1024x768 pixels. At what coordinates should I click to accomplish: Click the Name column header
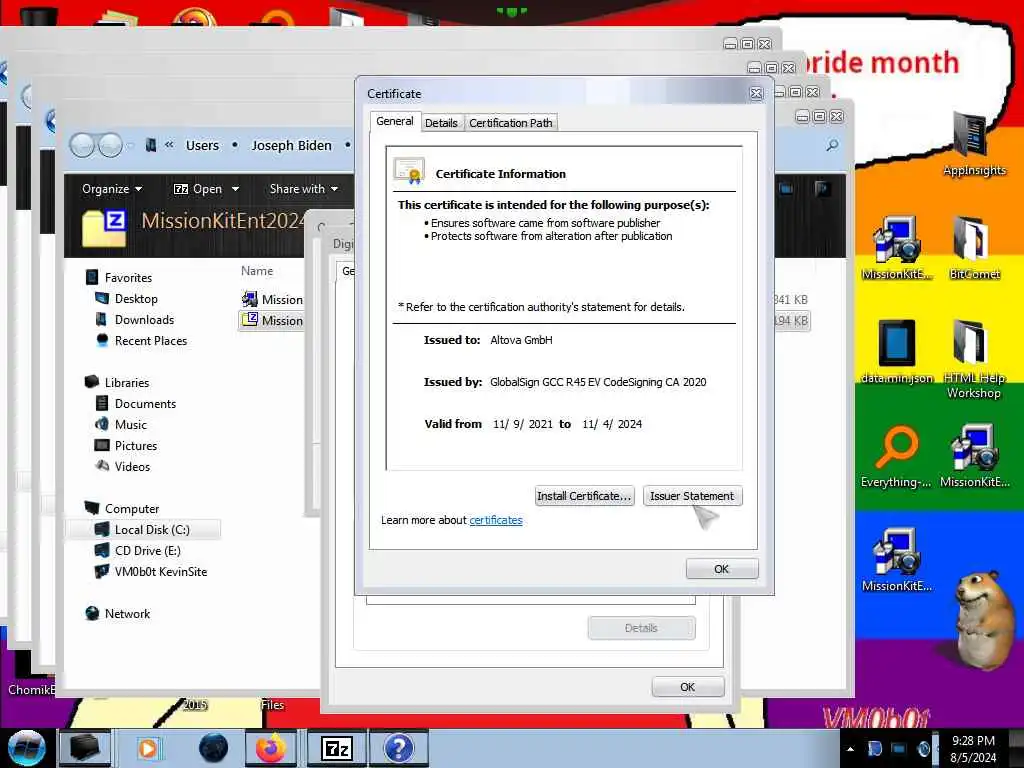[x=257, y=270]
